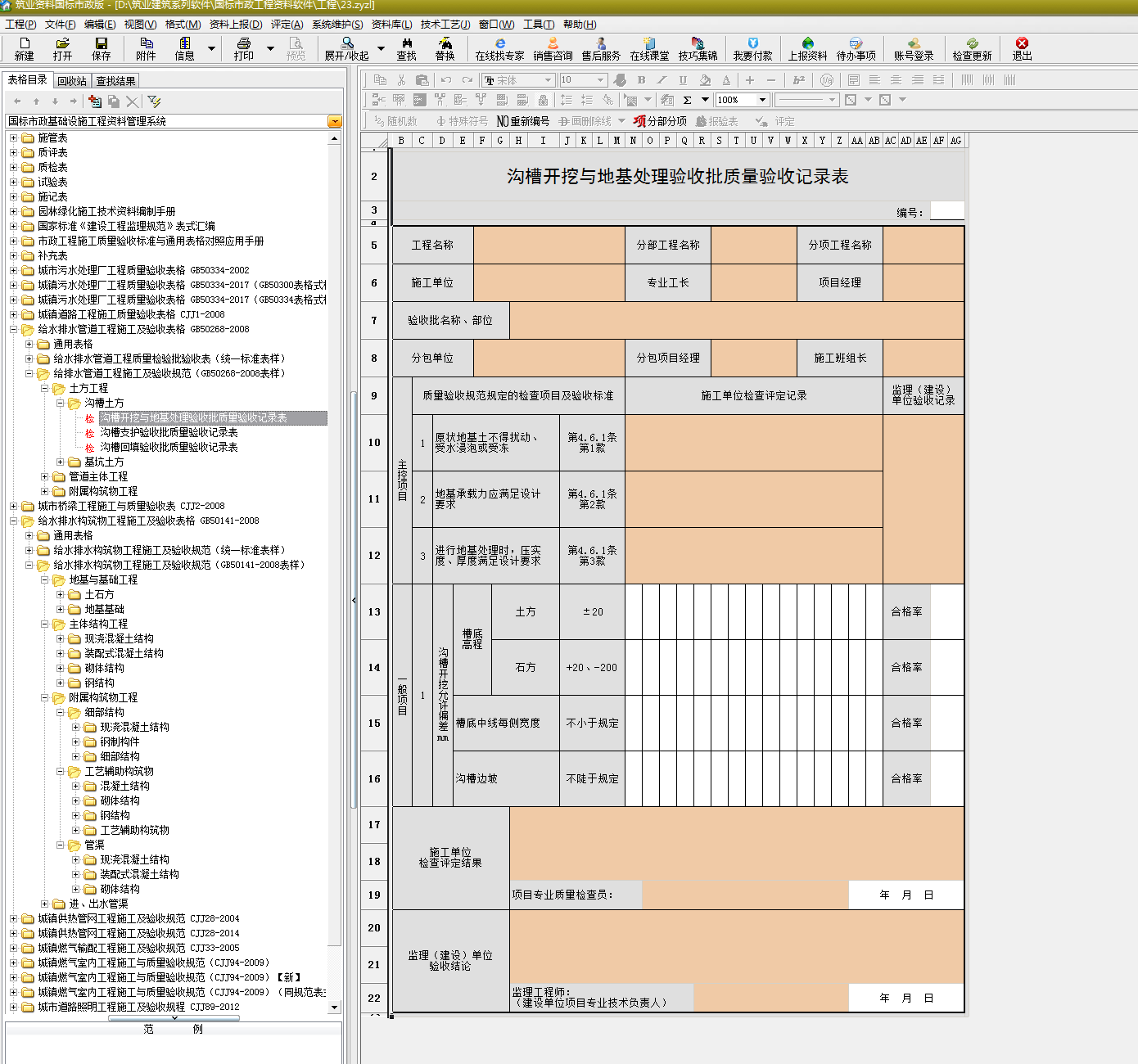Toggle the cell lock icon
1138x1064 pixels.
click(x=543, y=100)
